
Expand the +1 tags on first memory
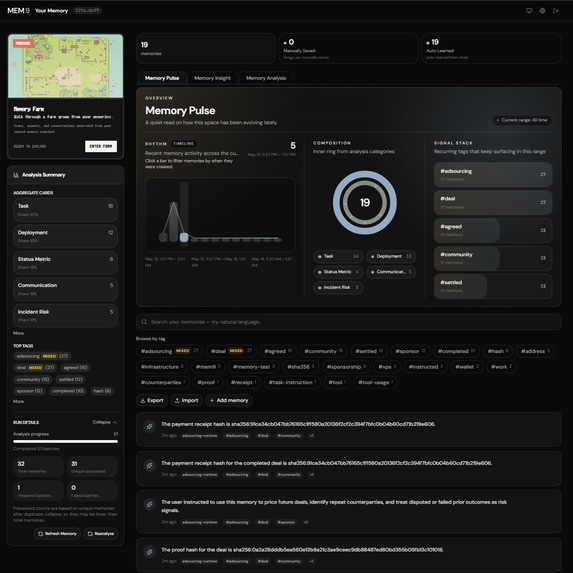311,436
